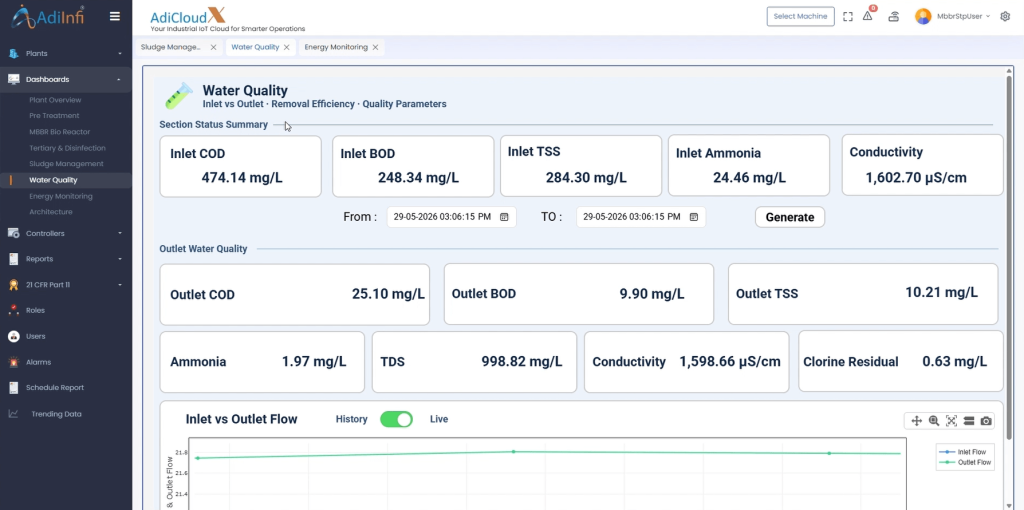
Task: Select the chart zoom magnifier tool
Action: click(934, 421)
